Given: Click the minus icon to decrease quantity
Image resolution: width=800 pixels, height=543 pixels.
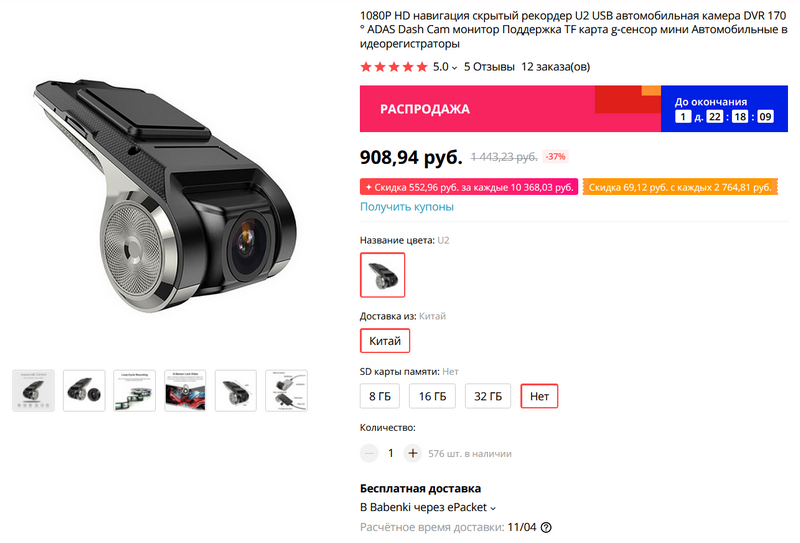Looking at the screenshot, I should [x=369, y=453].
